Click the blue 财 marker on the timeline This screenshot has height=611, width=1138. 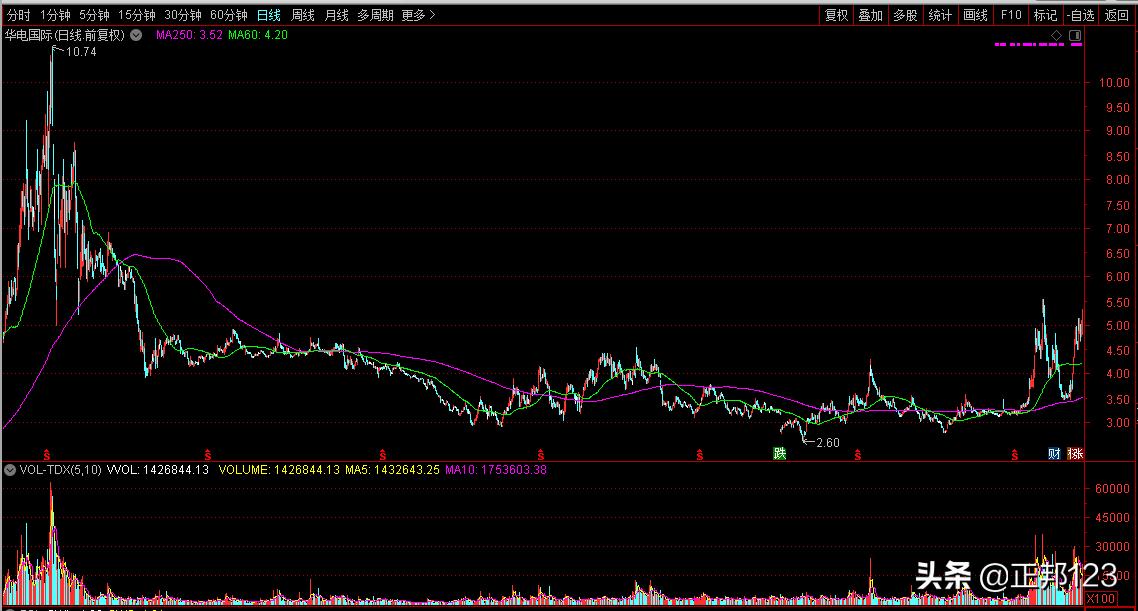pyautogui.click(x=1054, y=454)
